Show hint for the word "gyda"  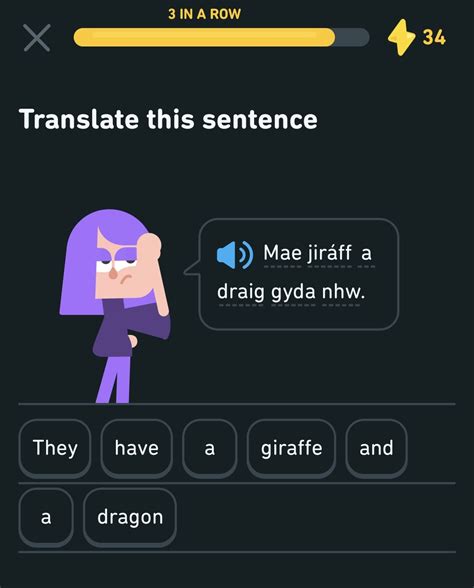pos(293,292)
